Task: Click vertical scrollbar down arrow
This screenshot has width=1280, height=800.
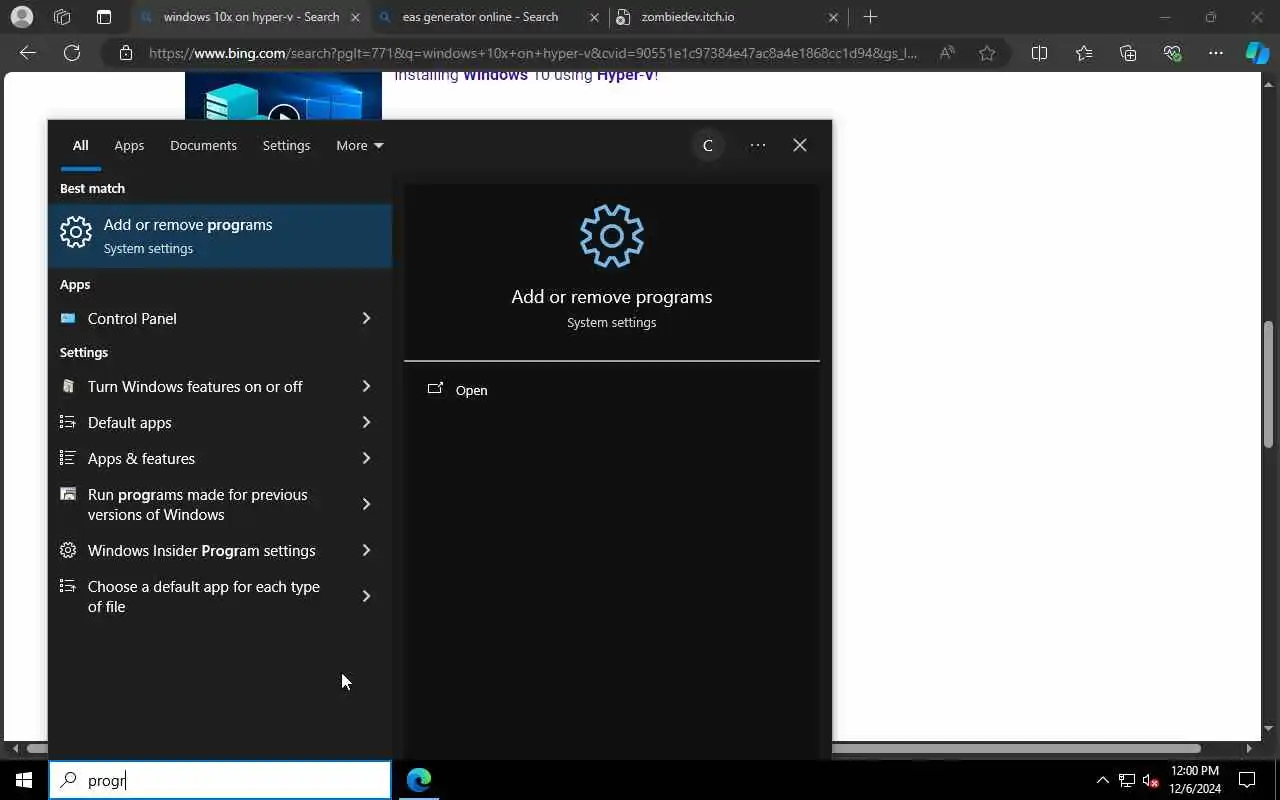Action: point(1268,729)
